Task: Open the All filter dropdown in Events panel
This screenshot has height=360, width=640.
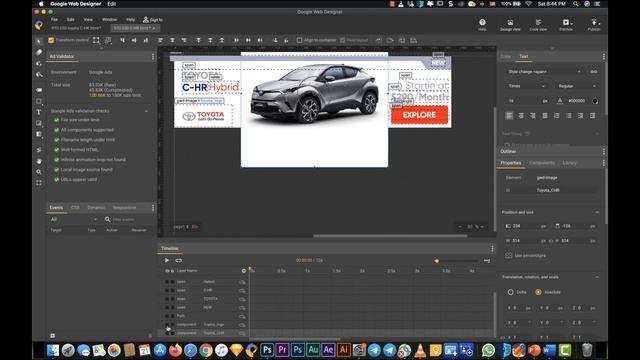Action: (x=73, y=219)
